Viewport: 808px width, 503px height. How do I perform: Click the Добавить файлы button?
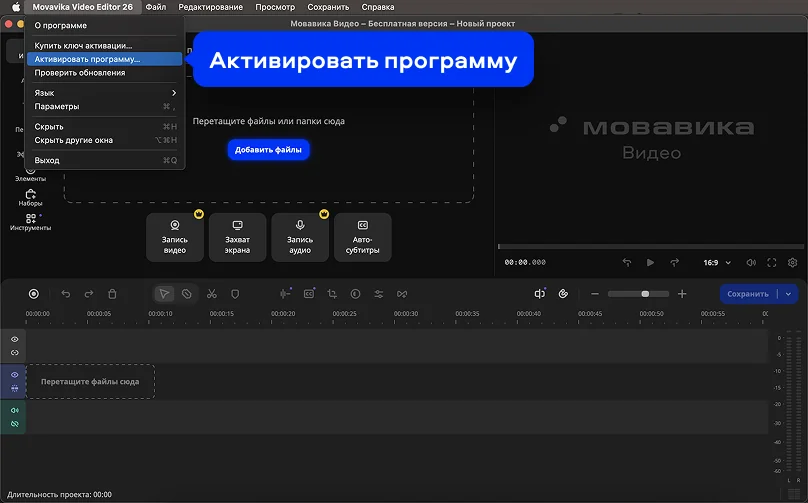coord(268,150)
